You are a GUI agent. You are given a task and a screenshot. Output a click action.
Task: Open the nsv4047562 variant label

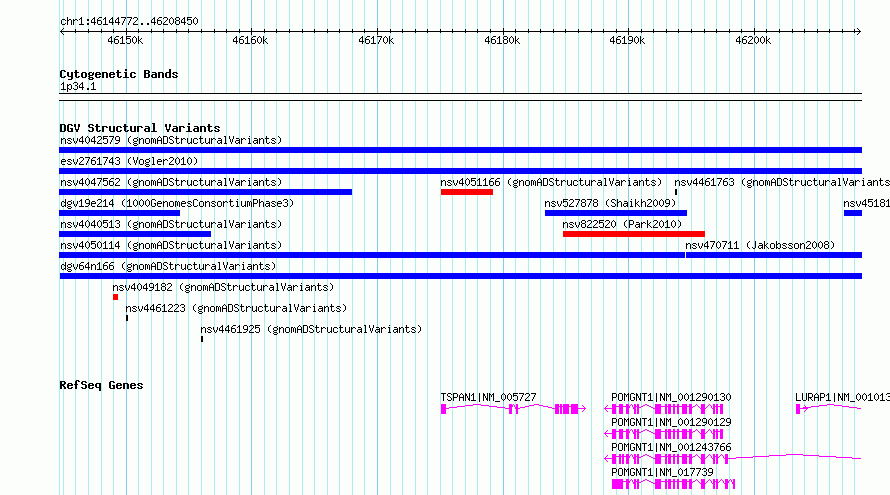pos(171,182)
